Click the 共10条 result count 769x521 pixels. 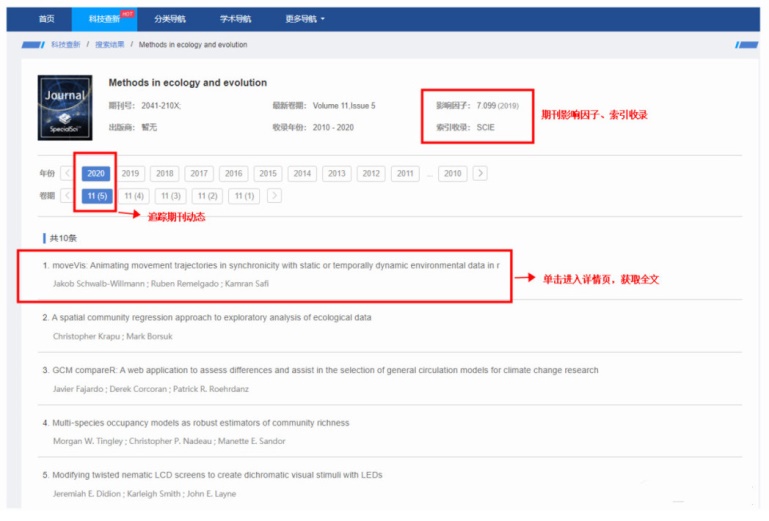click(x=63, y=238)
